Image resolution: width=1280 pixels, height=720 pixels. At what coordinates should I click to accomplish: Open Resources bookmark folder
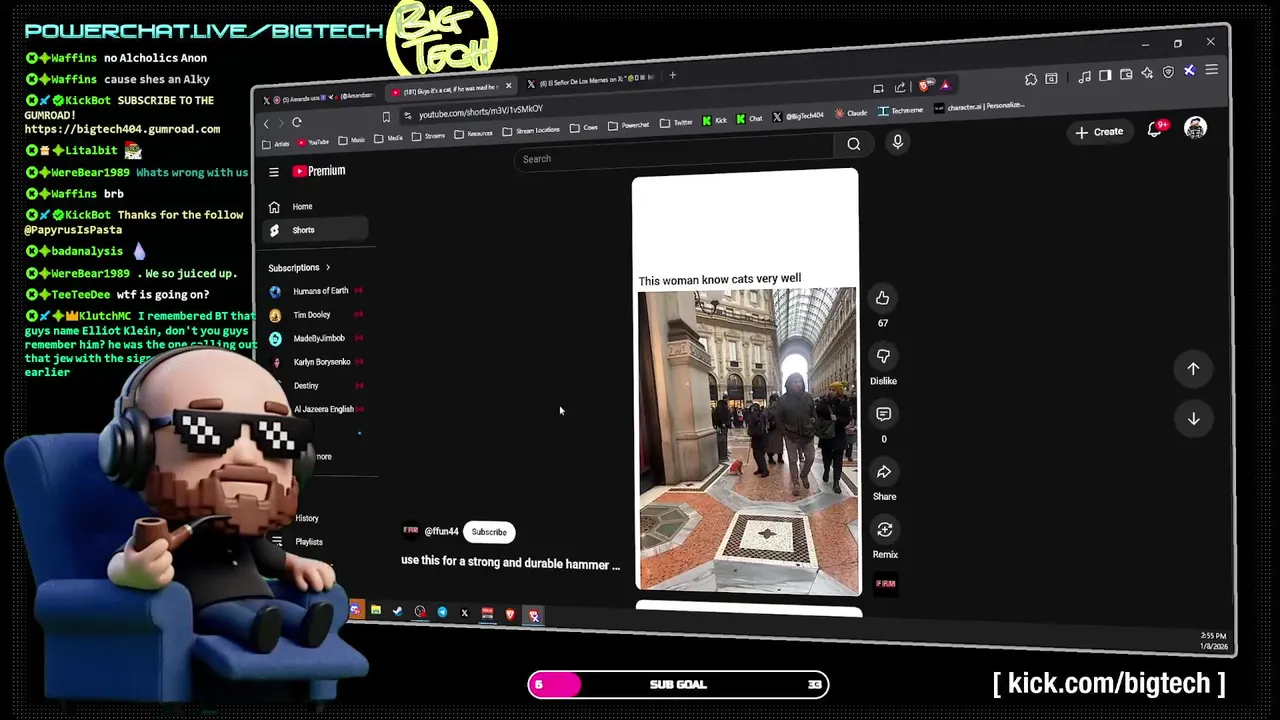coord(474,134)
